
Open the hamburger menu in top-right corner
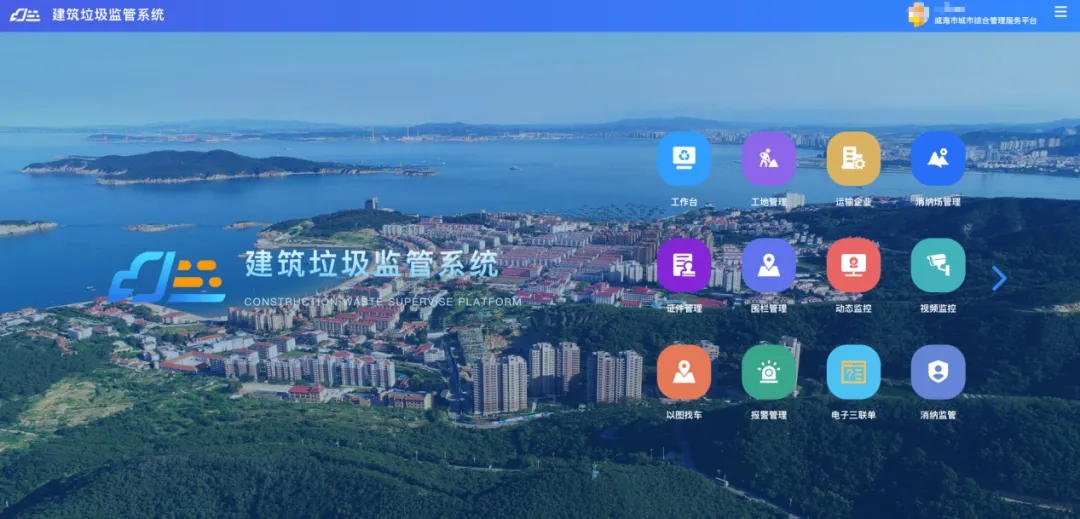click(1061, 12)
